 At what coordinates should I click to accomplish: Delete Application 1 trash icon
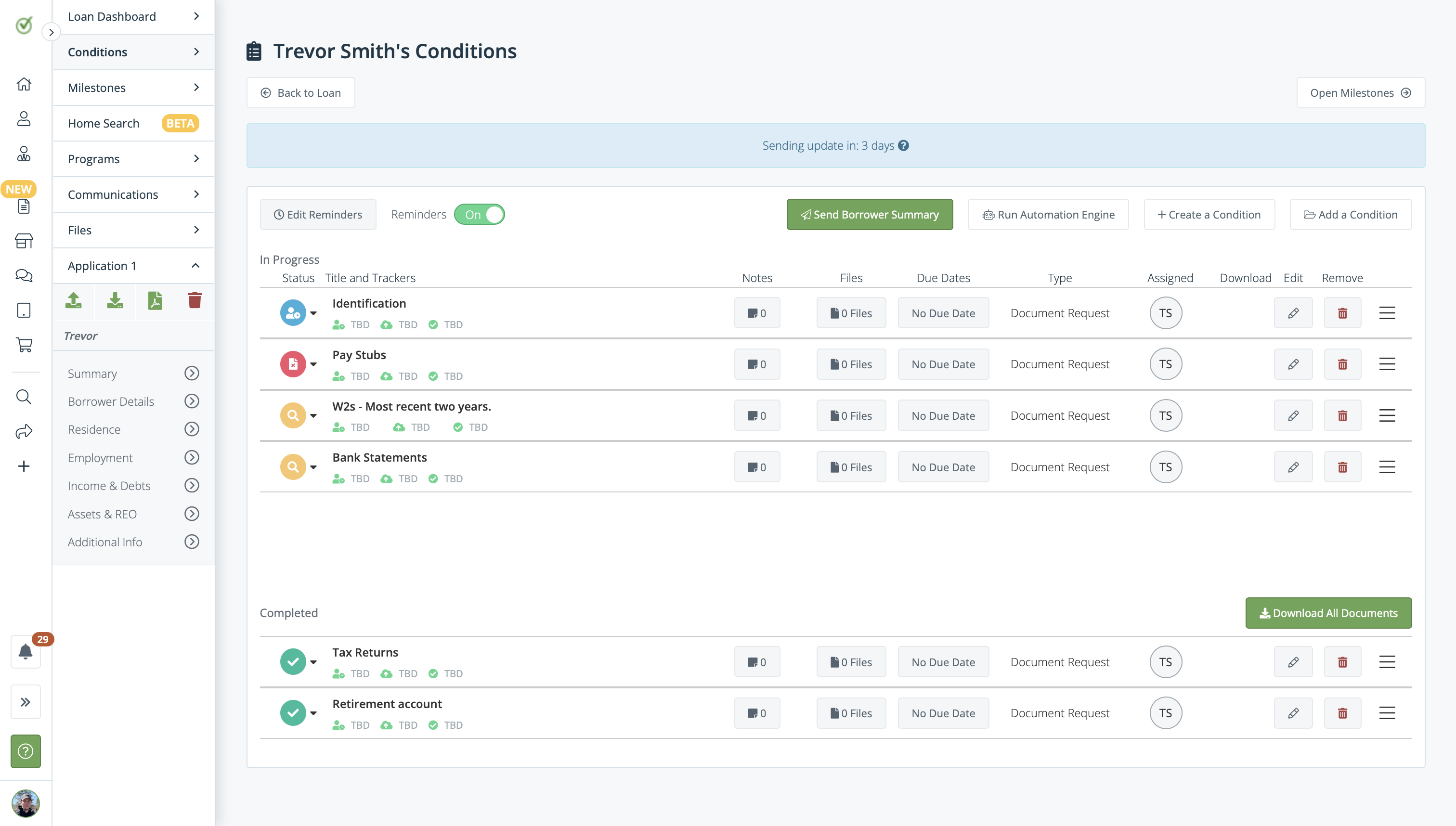point(195,300)
